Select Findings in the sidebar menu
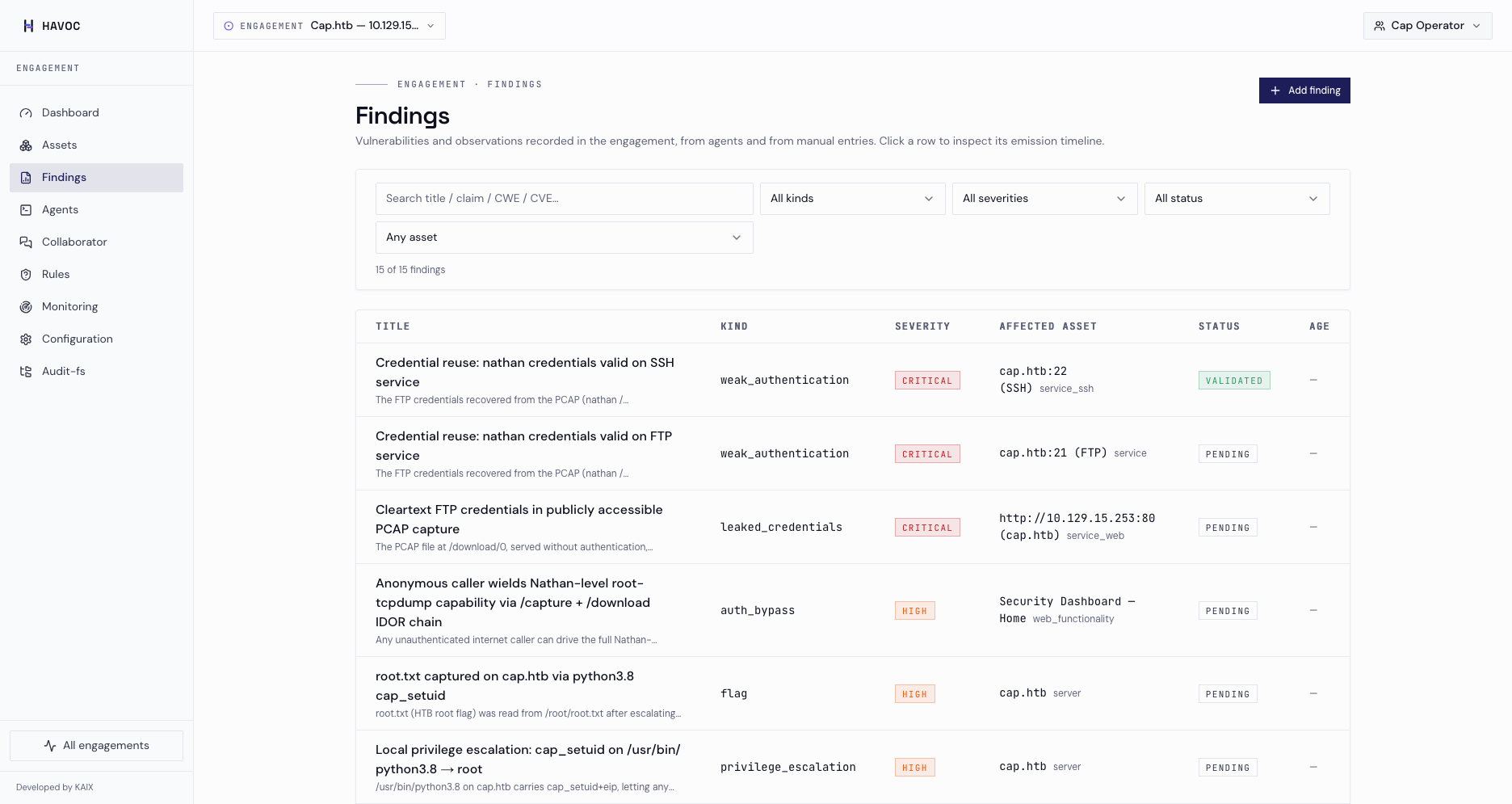This screenshot has height=804, width=1512. [96, 178]
